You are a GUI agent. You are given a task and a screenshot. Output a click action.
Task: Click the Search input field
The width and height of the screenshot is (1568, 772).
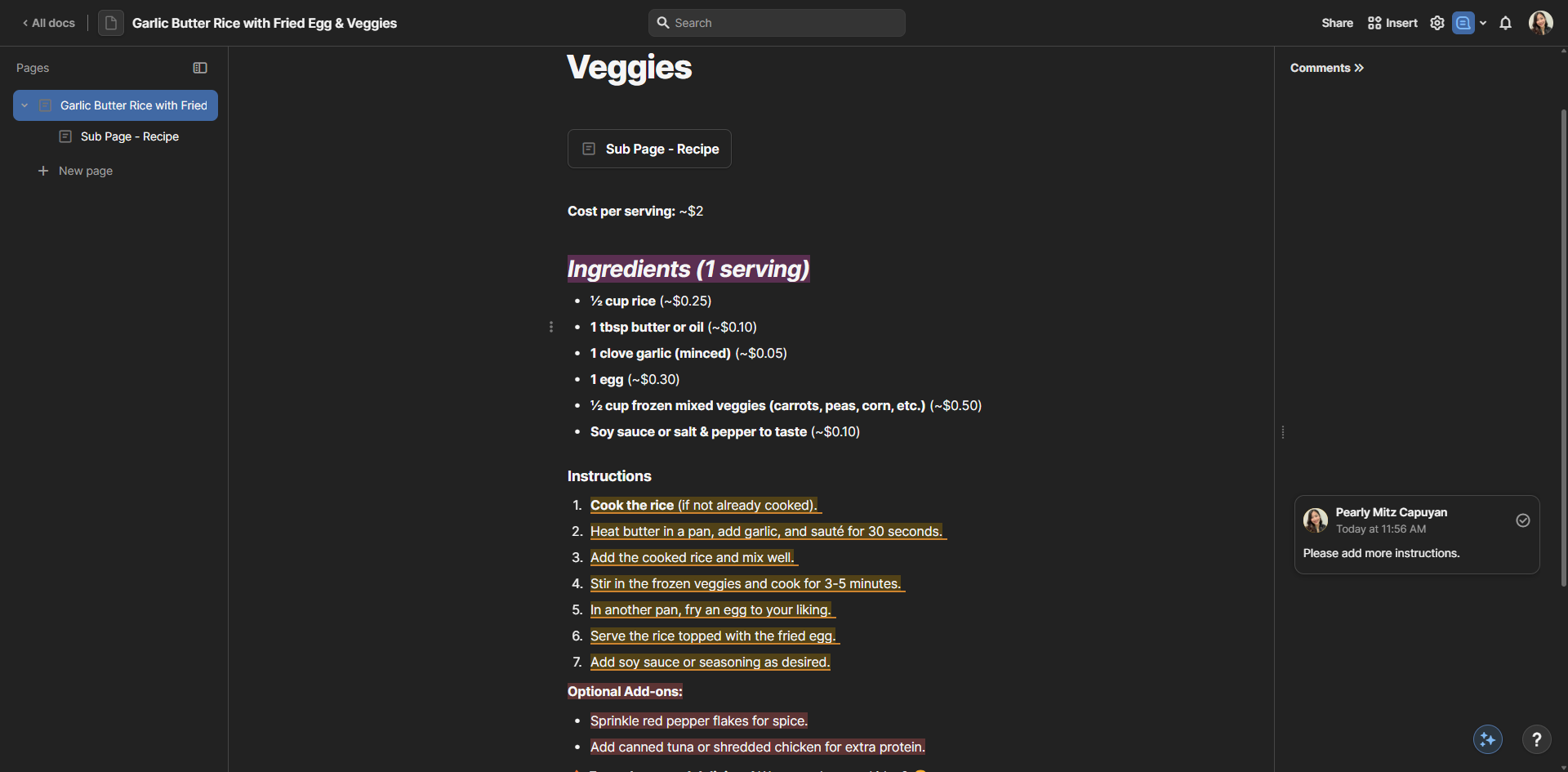777,23
